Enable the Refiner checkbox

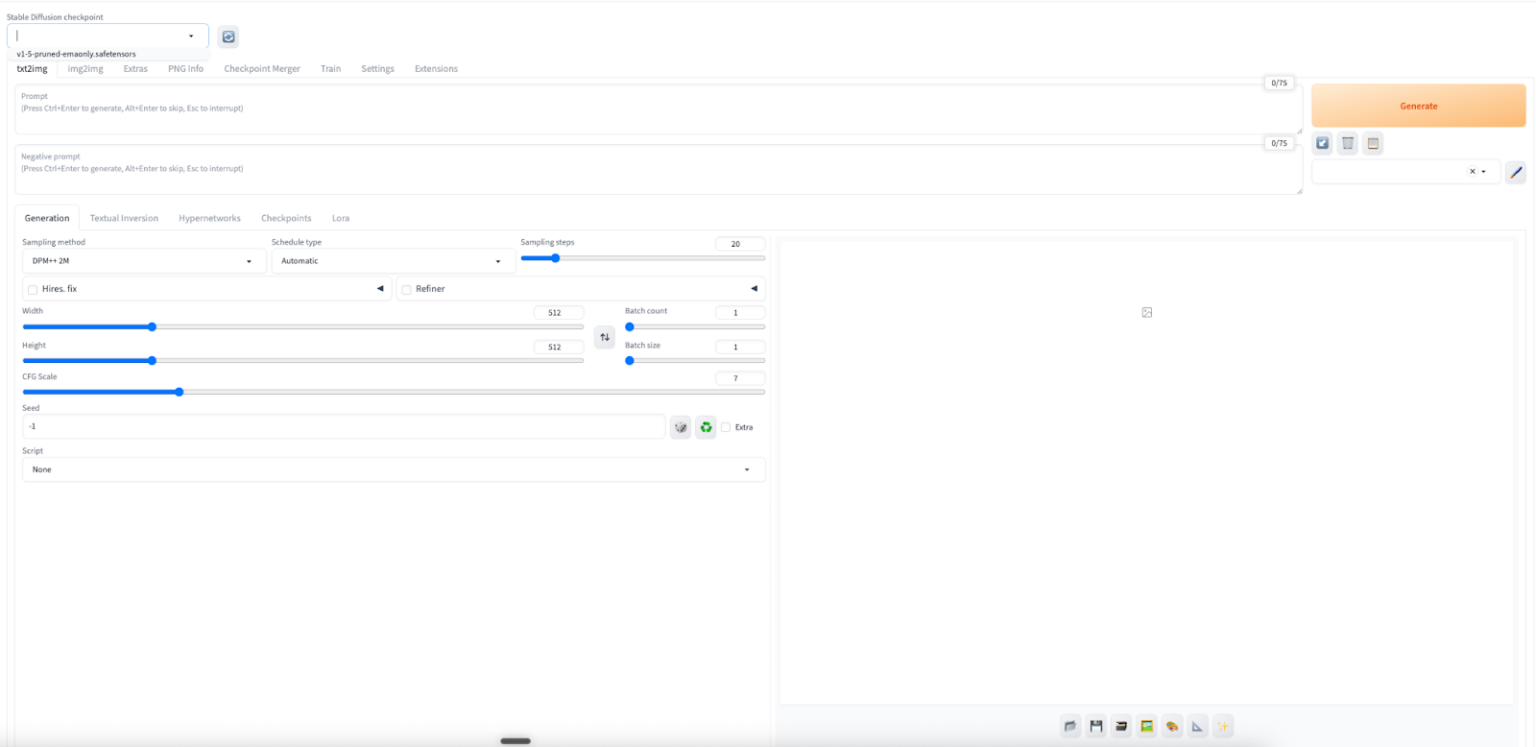[407, 289]
